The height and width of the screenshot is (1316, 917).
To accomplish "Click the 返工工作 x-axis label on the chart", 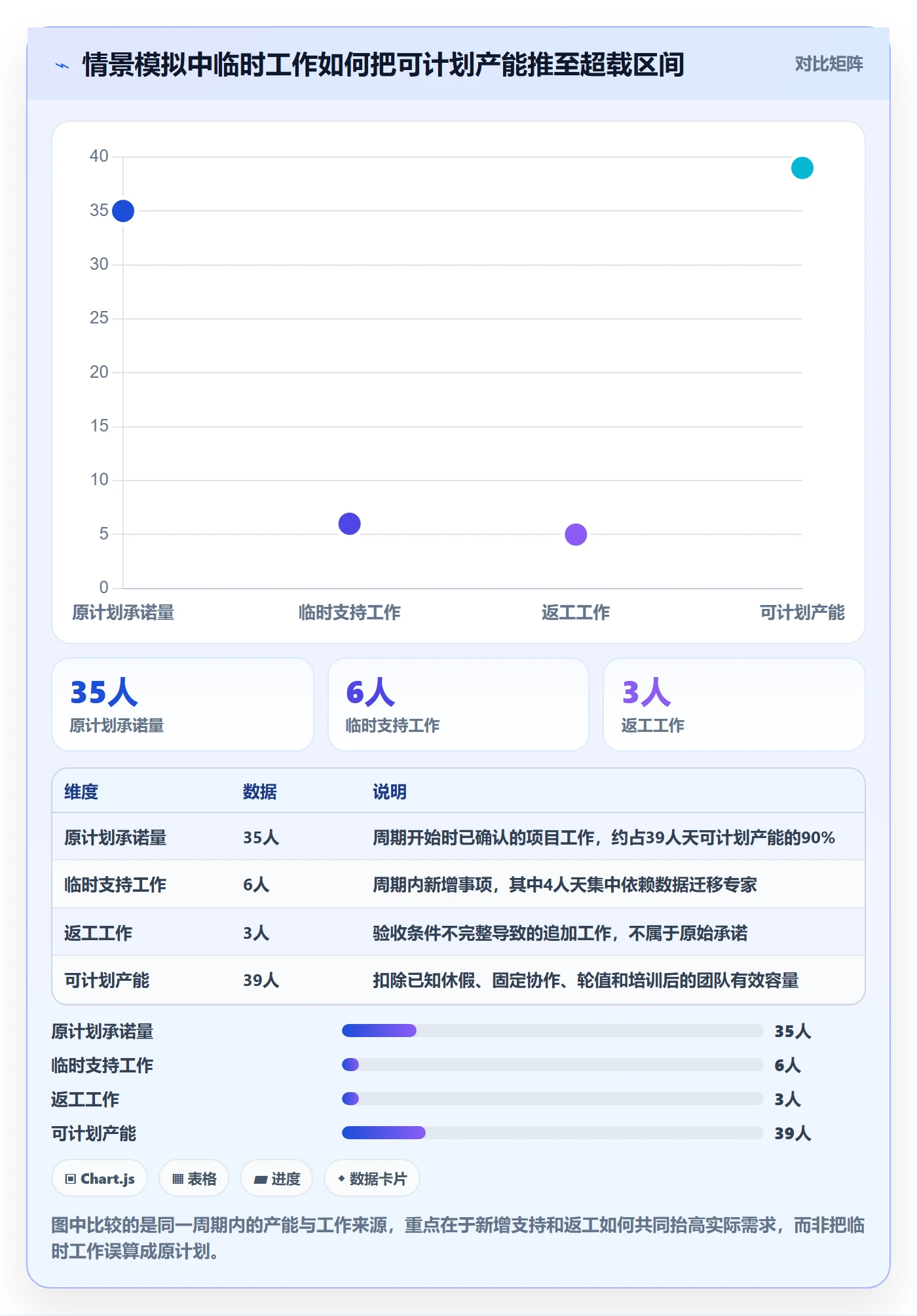I will (x=576, y=613).
